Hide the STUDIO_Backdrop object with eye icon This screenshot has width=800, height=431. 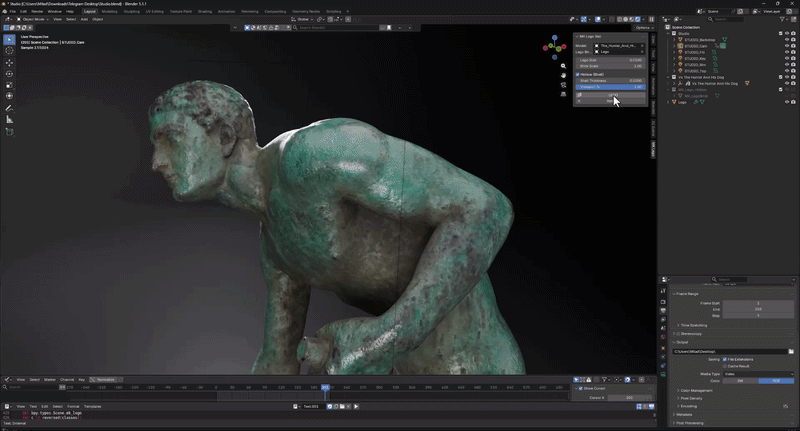pos(787,40)
